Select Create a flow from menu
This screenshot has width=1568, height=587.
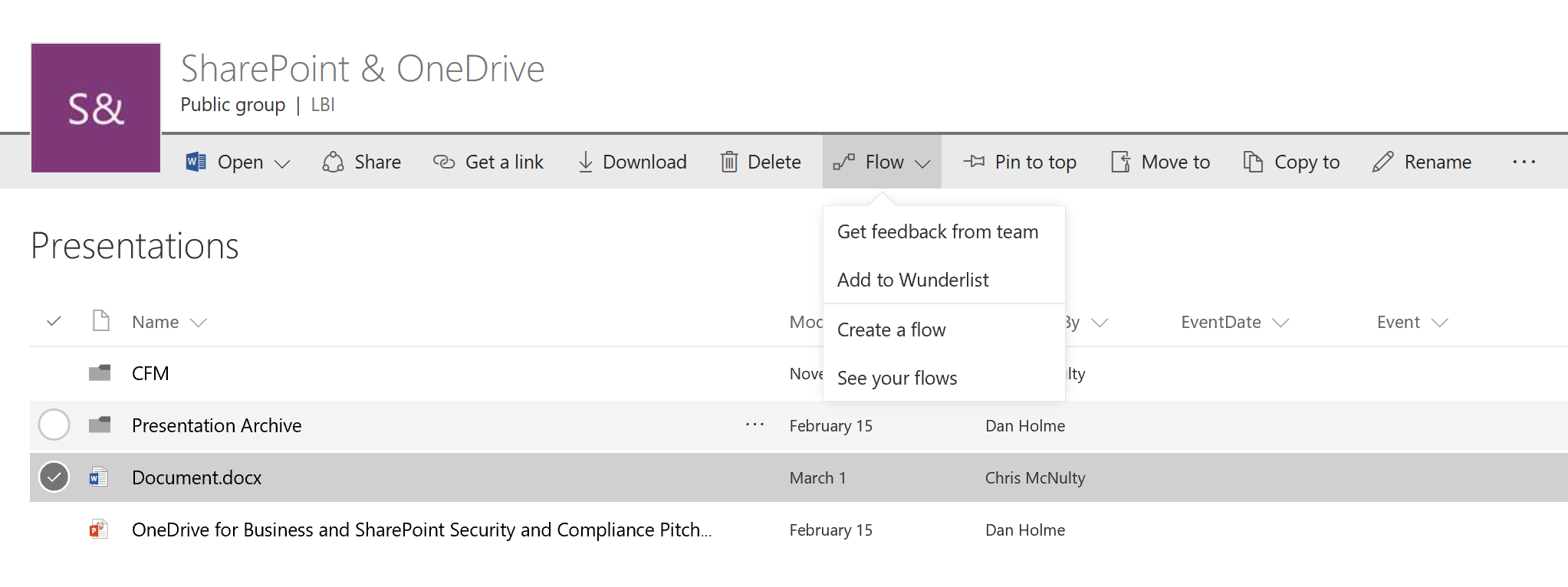coord(891,330)
